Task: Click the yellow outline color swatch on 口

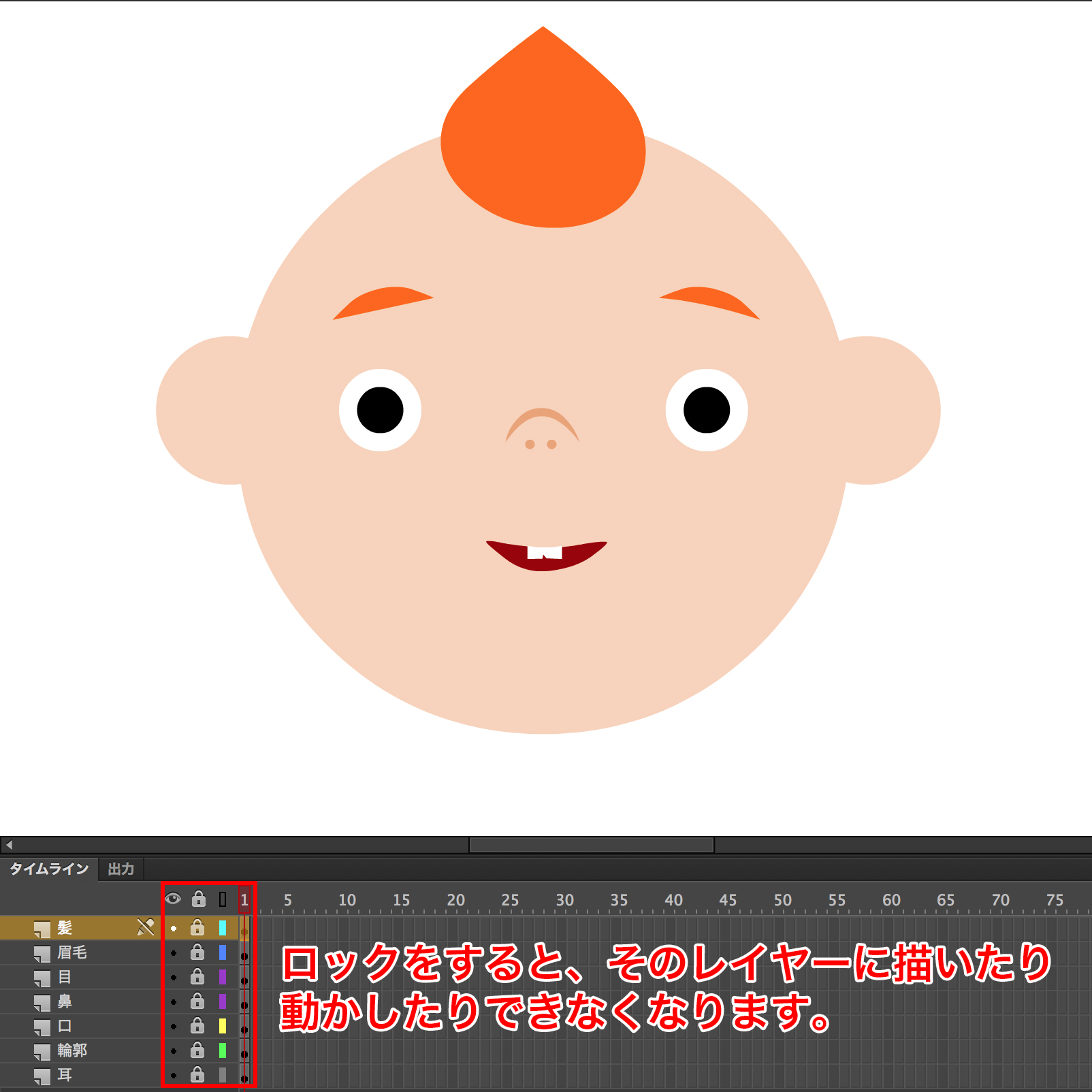Action: coord(223,1026)
